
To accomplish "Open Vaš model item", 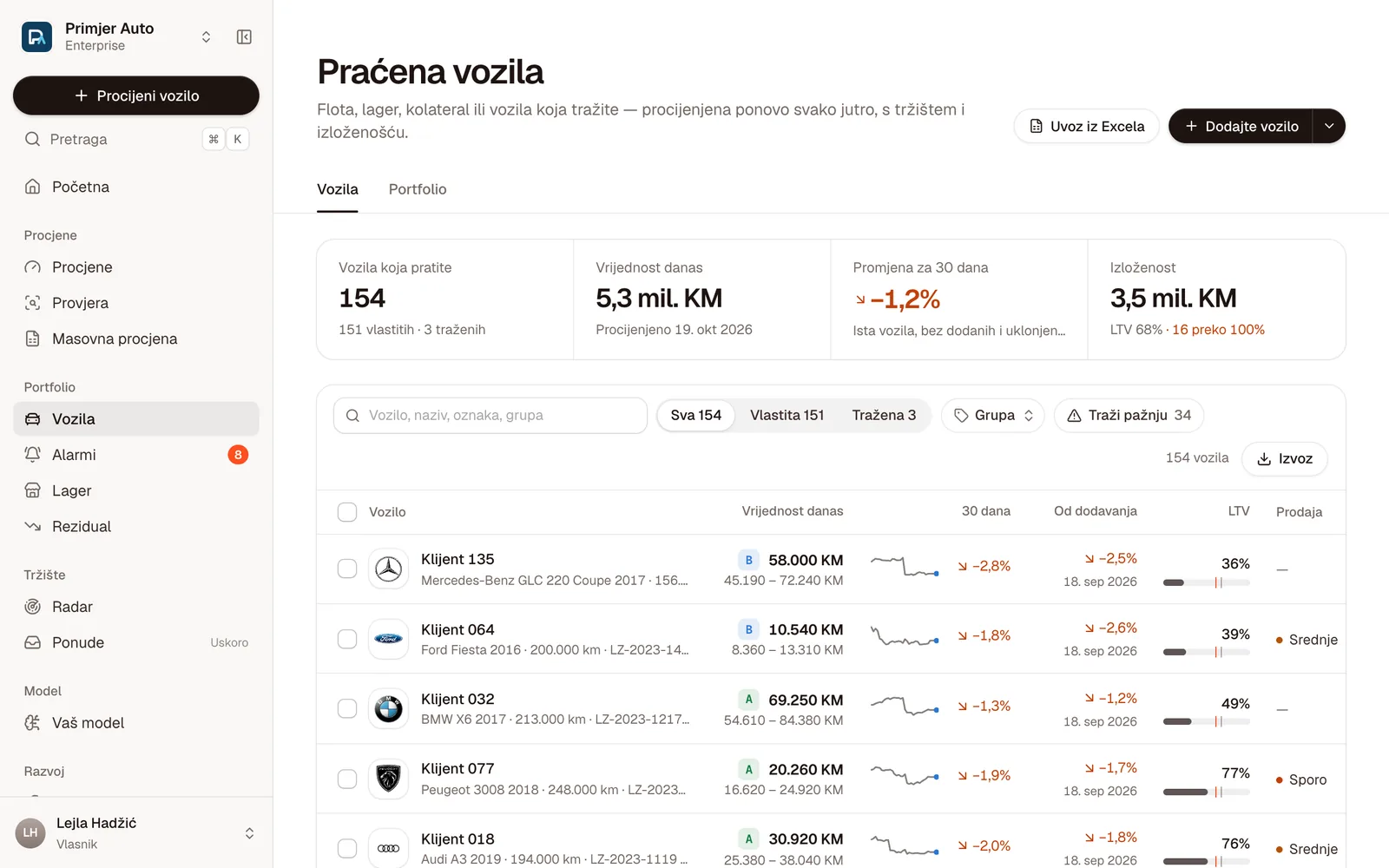I will click(x=136, y=723).
